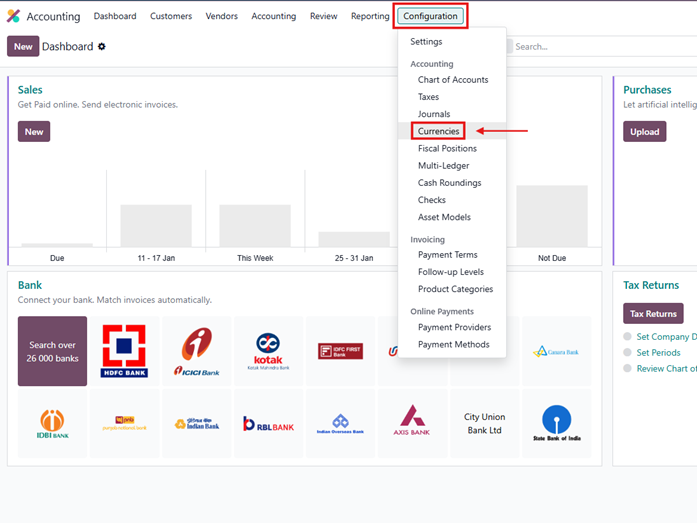The image size is (697, 523).
Task: Choose Payment Providers in the menu
Action: [454, 327]
